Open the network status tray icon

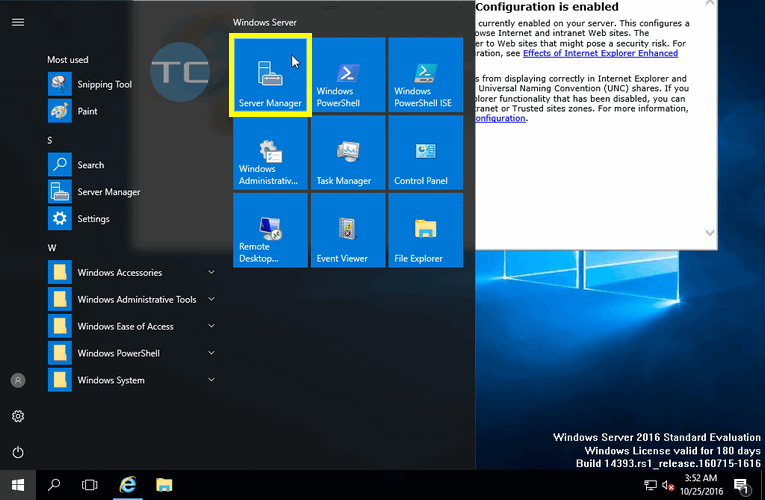click(x=650, y=485)
